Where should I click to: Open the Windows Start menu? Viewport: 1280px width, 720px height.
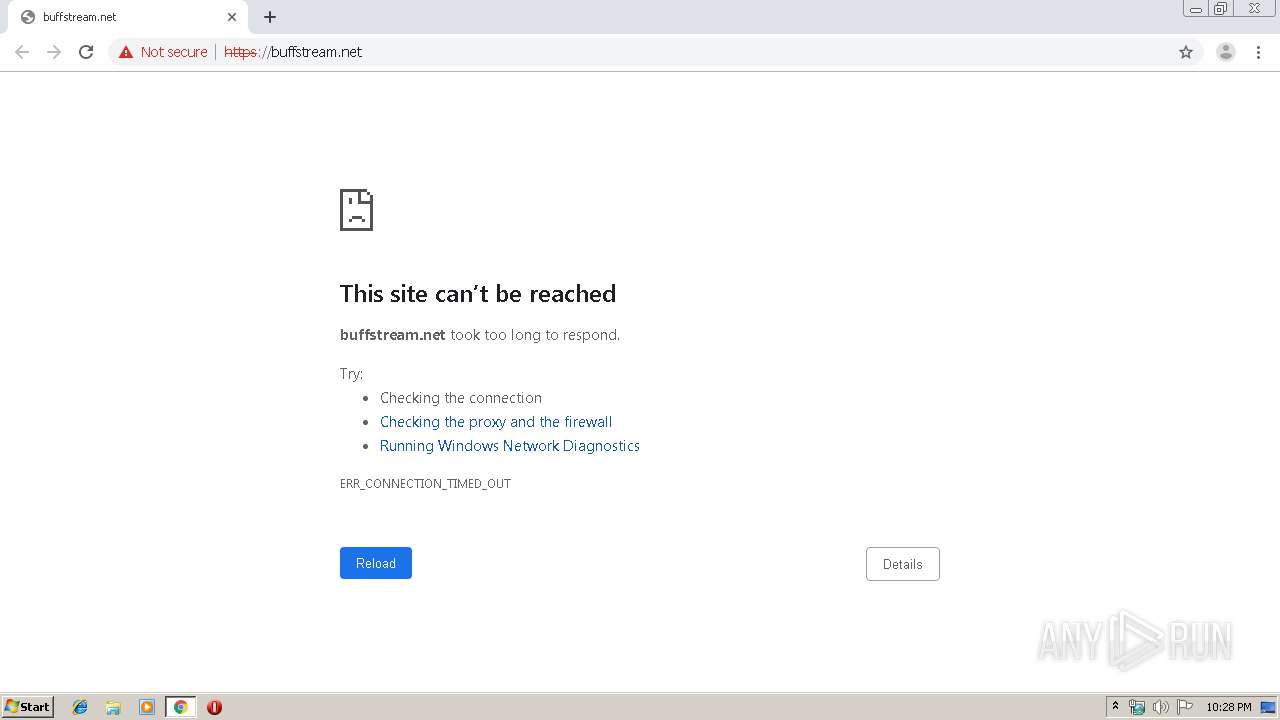(x=28, y=707)
